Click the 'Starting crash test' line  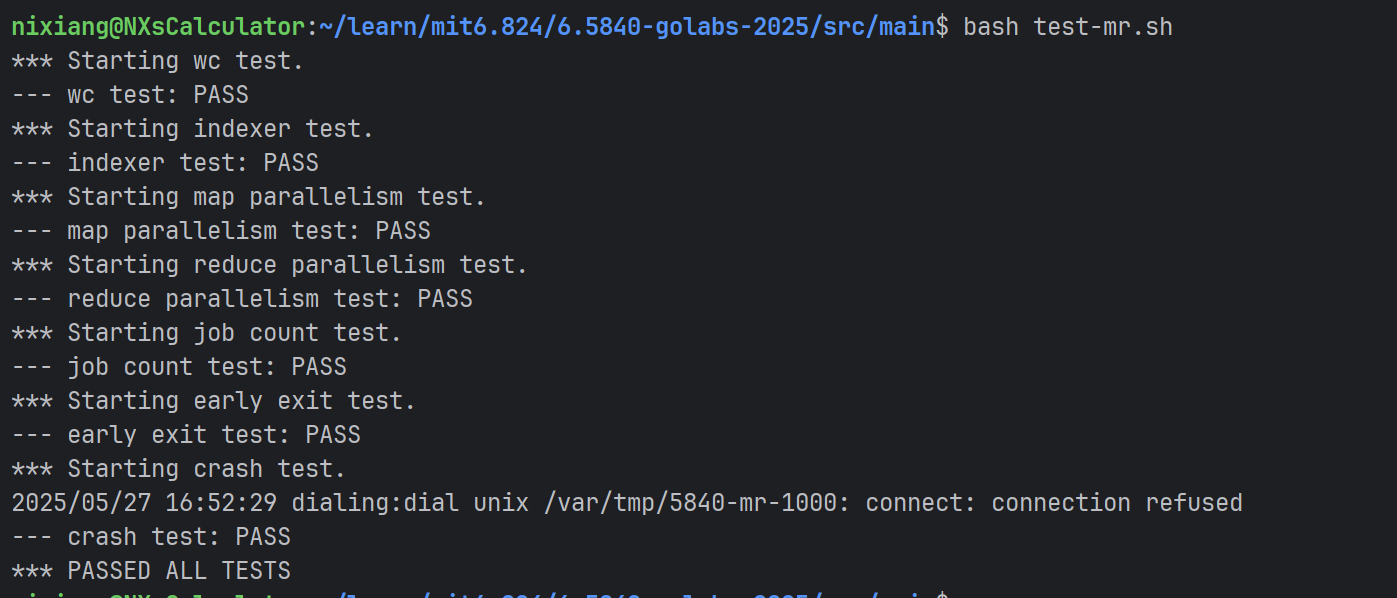click(179, 469)
